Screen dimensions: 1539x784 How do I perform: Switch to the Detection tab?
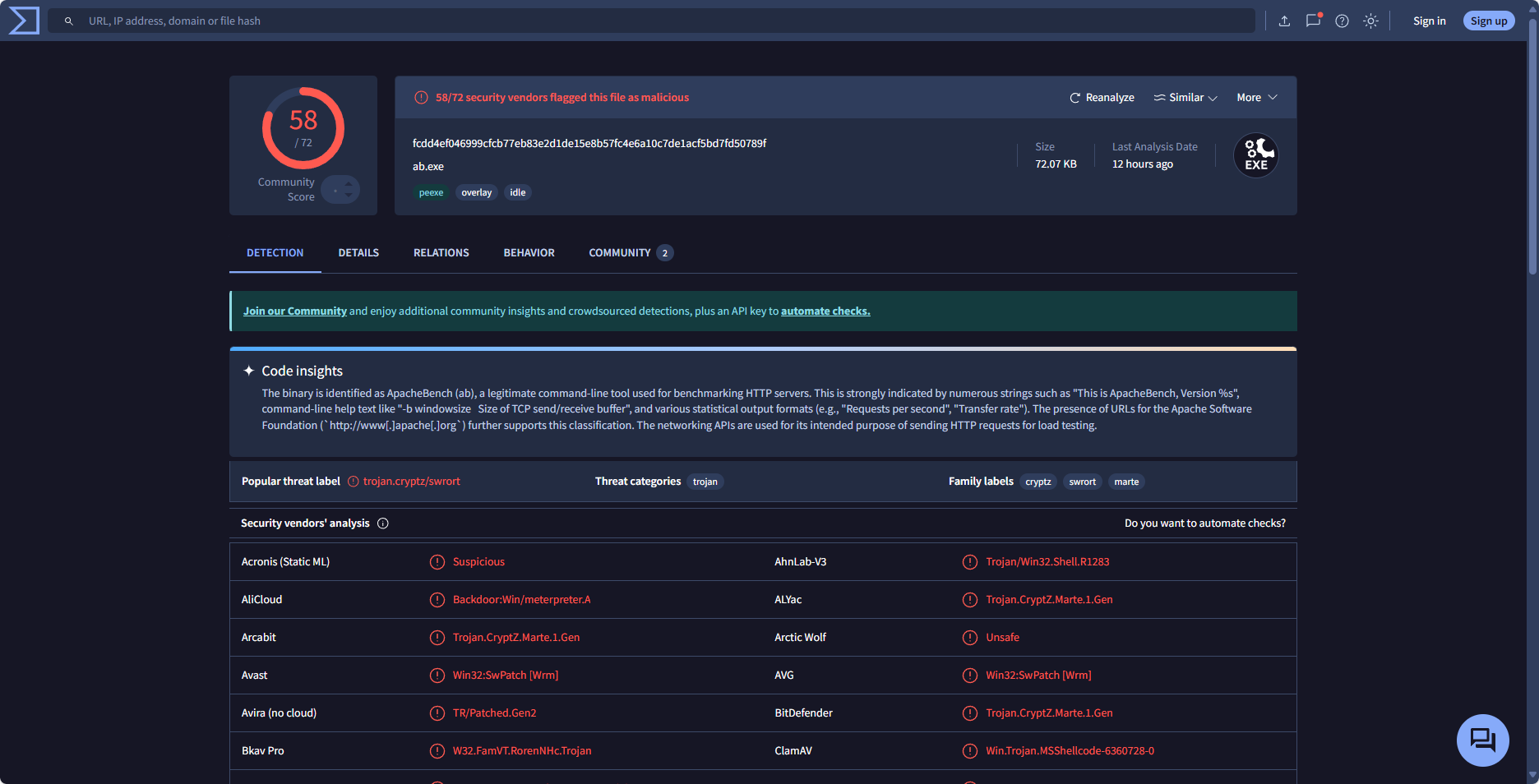click(275, 253)
